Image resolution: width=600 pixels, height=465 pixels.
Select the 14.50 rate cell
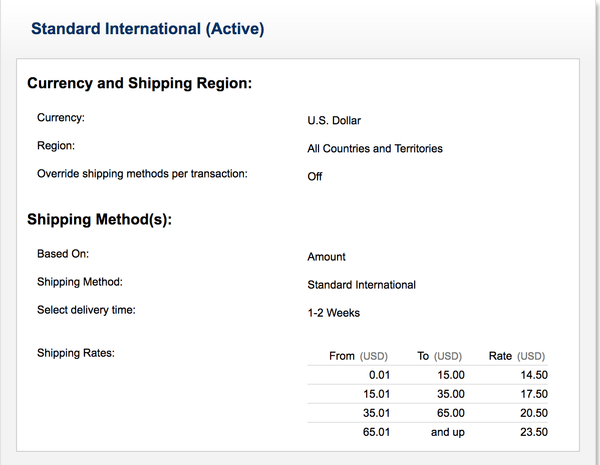point(534,375)
